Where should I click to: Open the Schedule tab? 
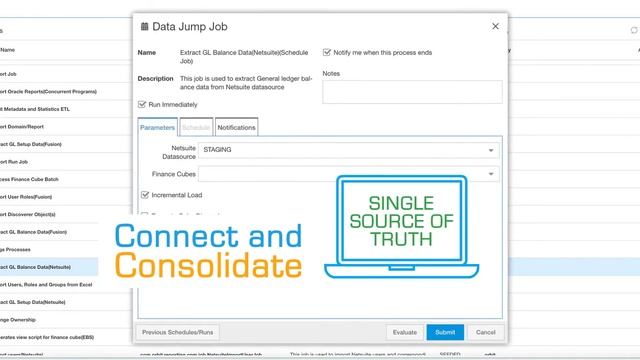pos(196,127)
